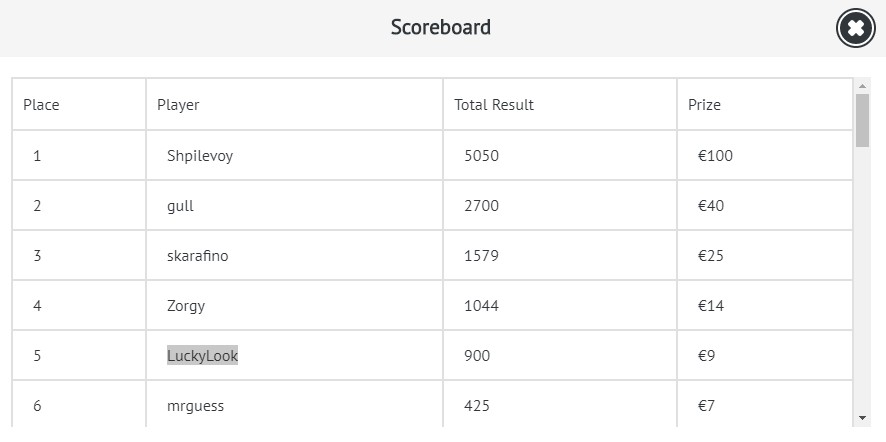Click the scrollbar down arrow
886x442 pixels.
point(862,418)
